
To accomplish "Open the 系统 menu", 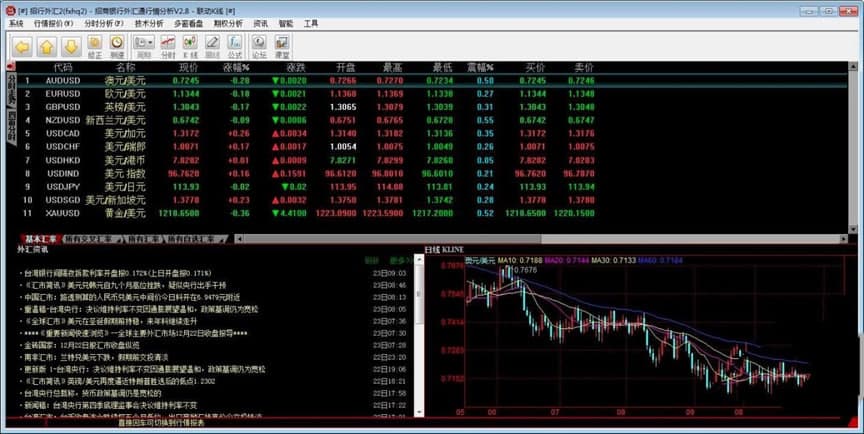I will coord(16,24).
